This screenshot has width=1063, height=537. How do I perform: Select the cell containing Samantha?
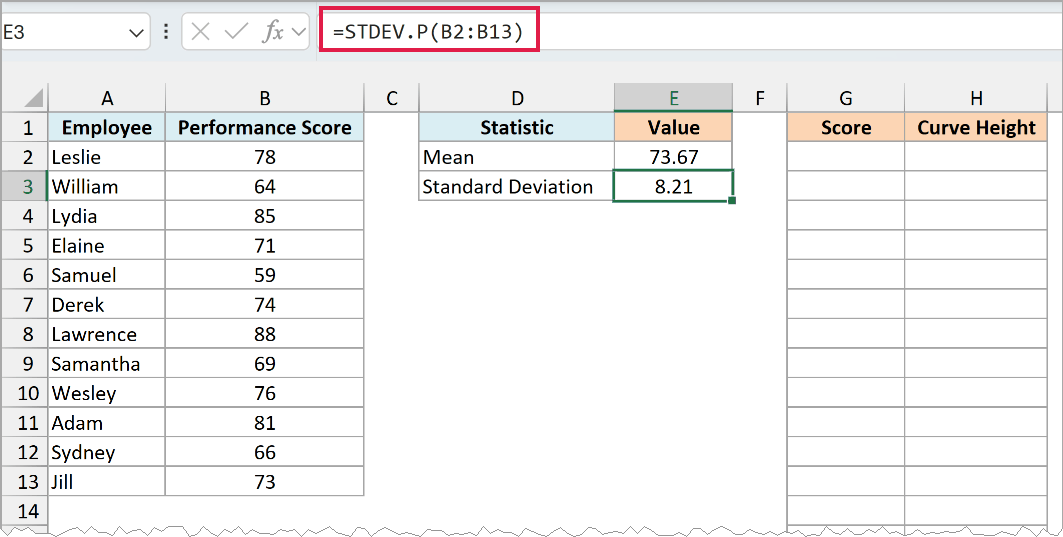tap(106, 363)
